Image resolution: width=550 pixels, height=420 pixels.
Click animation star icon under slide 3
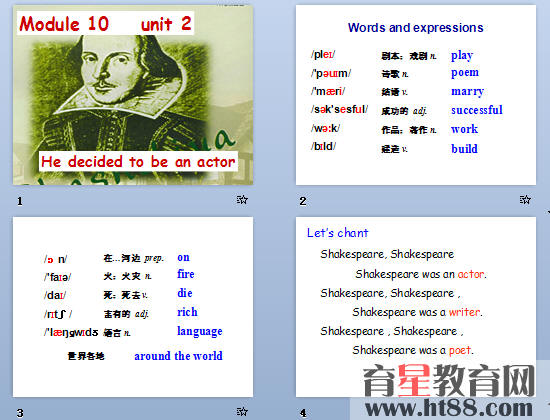click(x=242, y=411)
